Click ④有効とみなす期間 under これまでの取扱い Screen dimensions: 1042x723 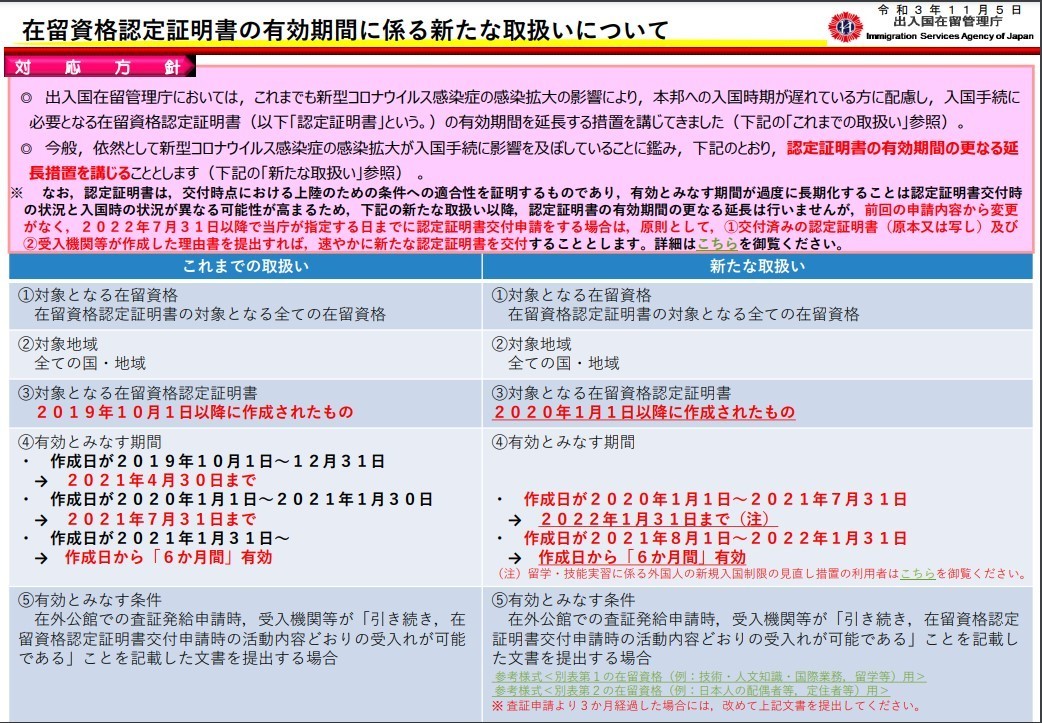(89, 442)
